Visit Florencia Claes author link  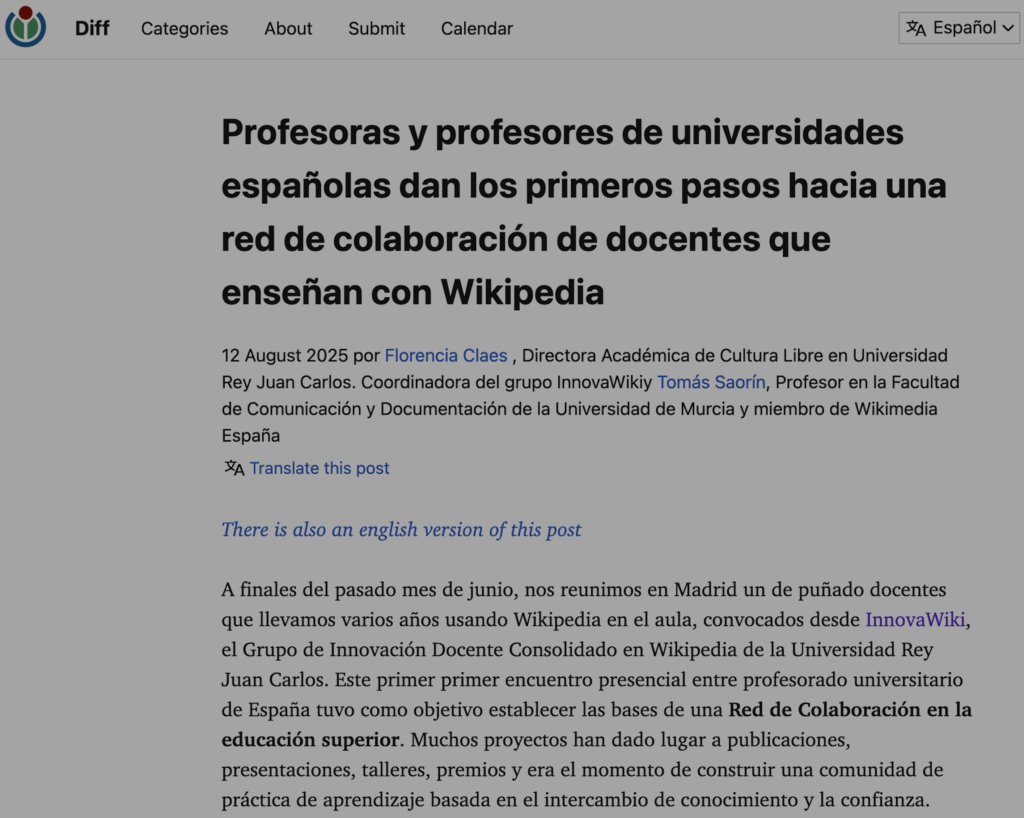click(x=446, y=355)
